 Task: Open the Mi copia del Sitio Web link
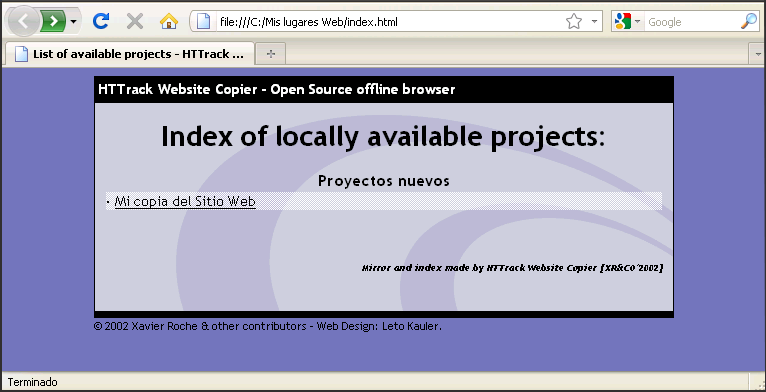click(185, 201)
